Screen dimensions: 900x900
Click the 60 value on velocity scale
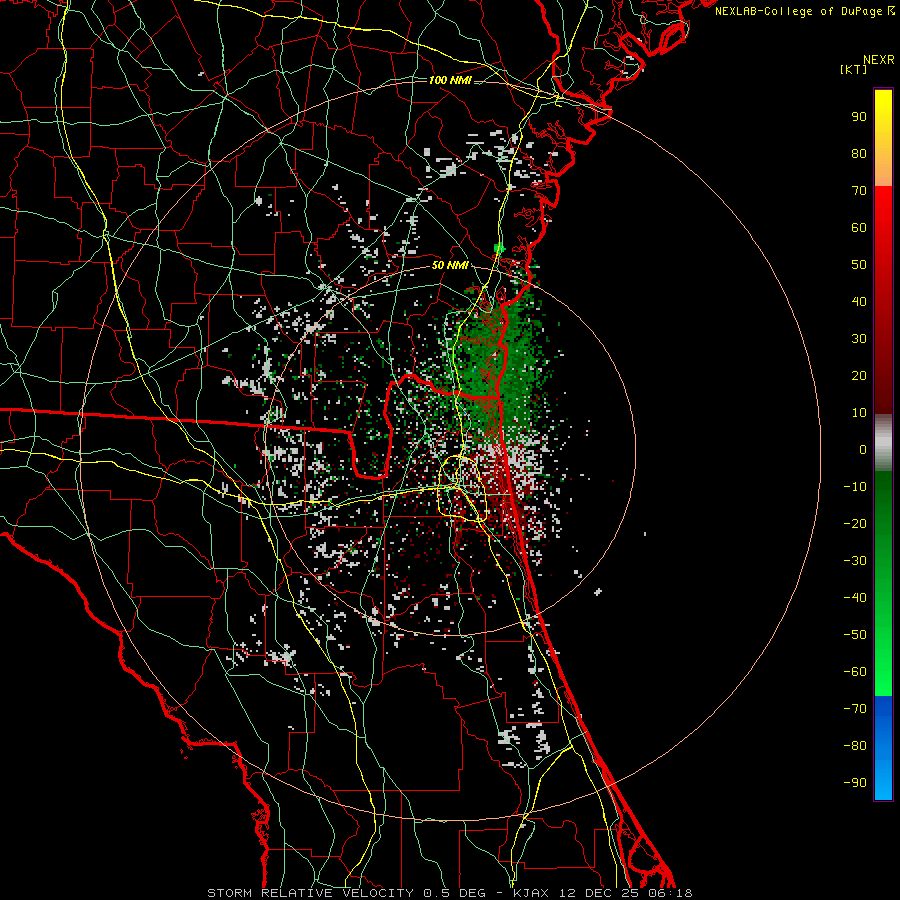(x=859, y=228)
